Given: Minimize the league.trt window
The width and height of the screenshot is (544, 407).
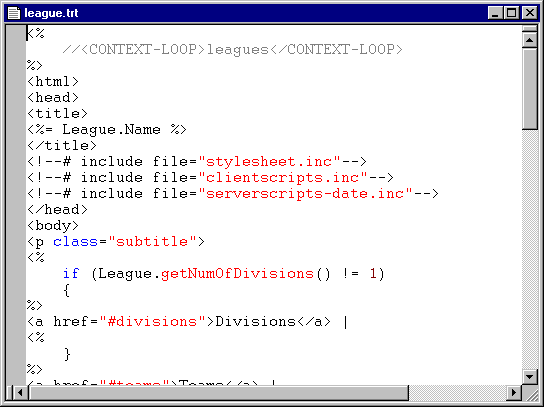Looking at the screenshot, I should [495, 13].
